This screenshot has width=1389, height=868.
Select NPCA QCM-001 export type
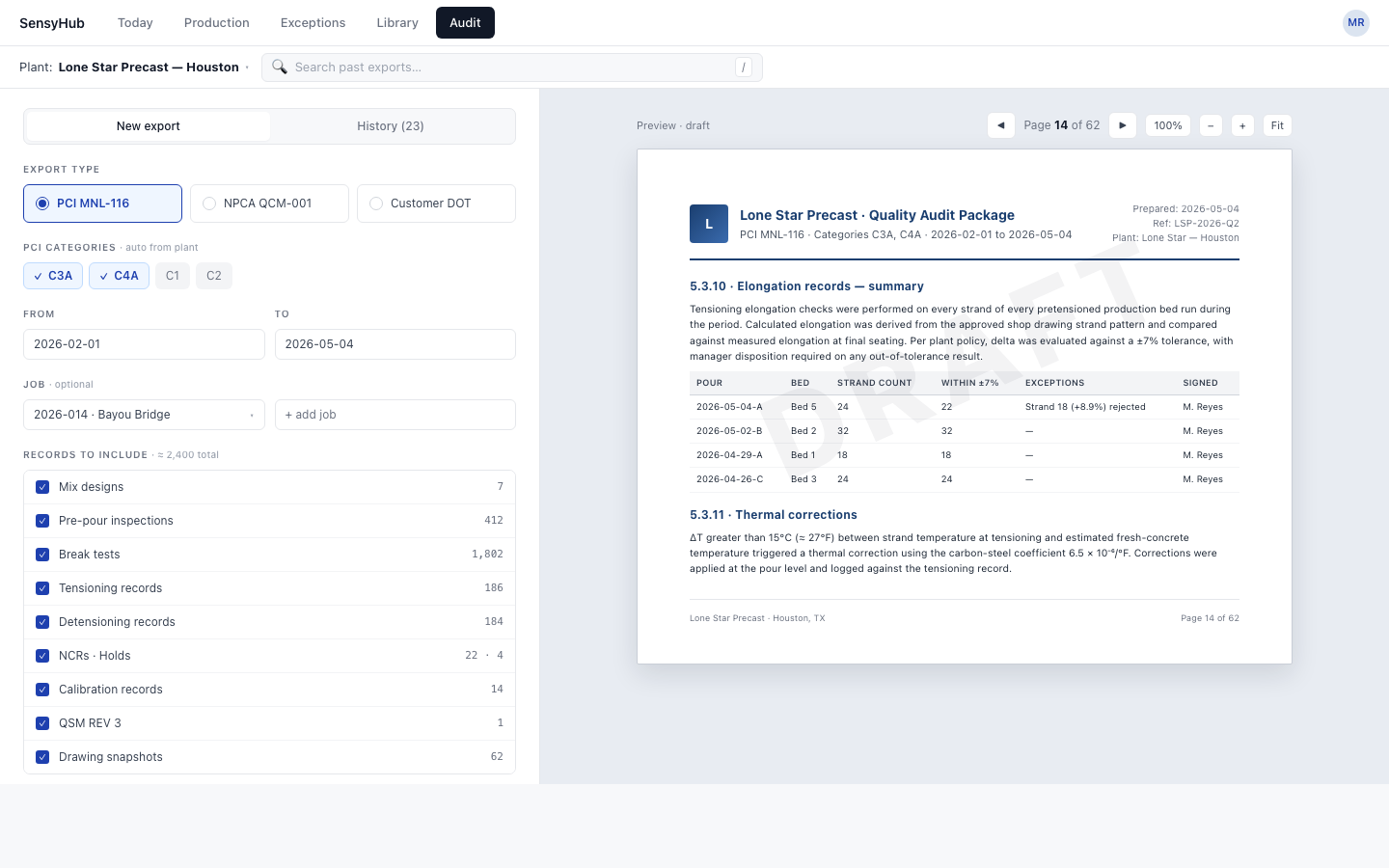pyautogui.click(x=269, y=203)
